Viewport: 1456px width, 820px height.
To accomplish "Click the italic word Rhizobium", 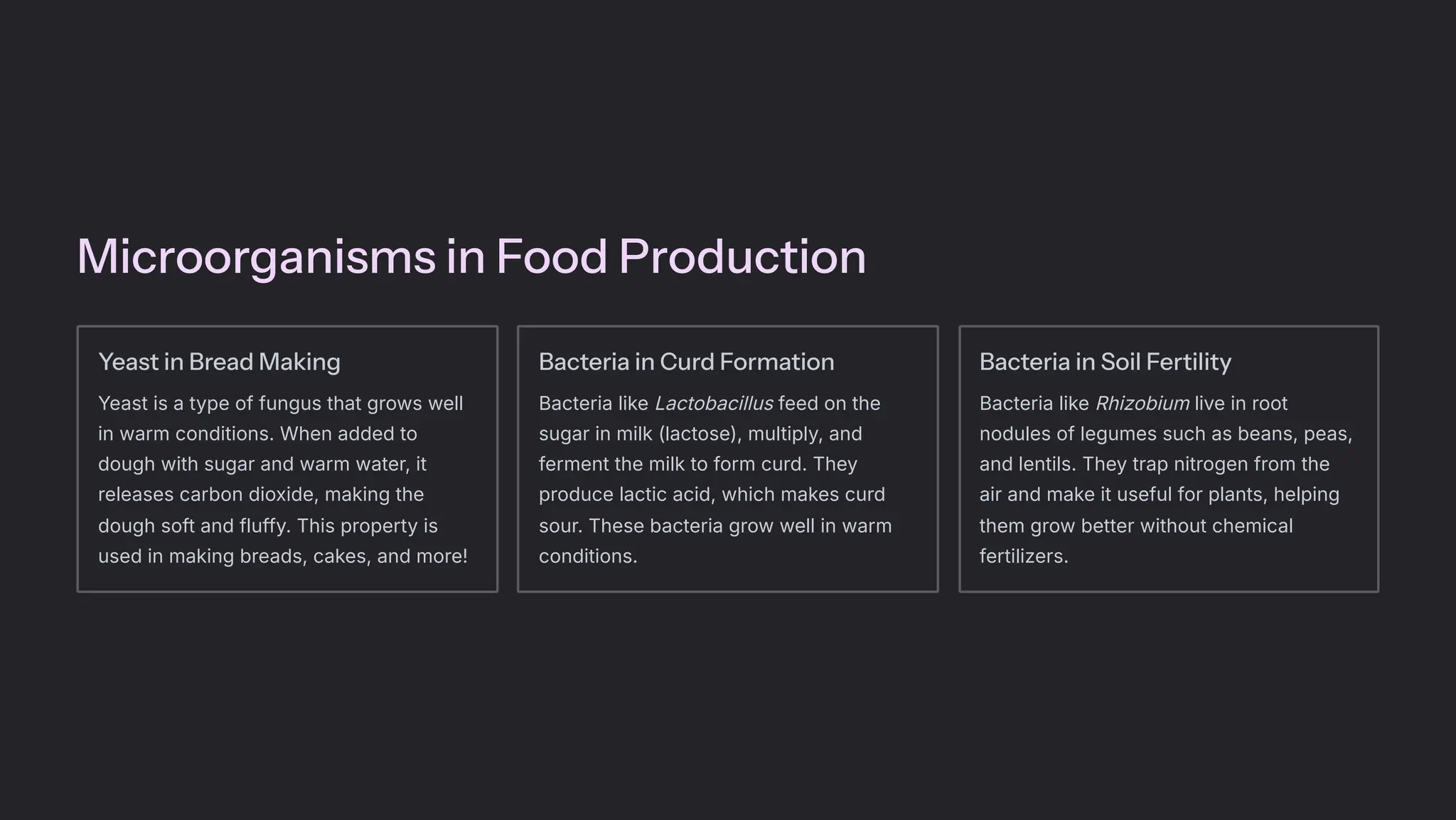I will 1142,404.
